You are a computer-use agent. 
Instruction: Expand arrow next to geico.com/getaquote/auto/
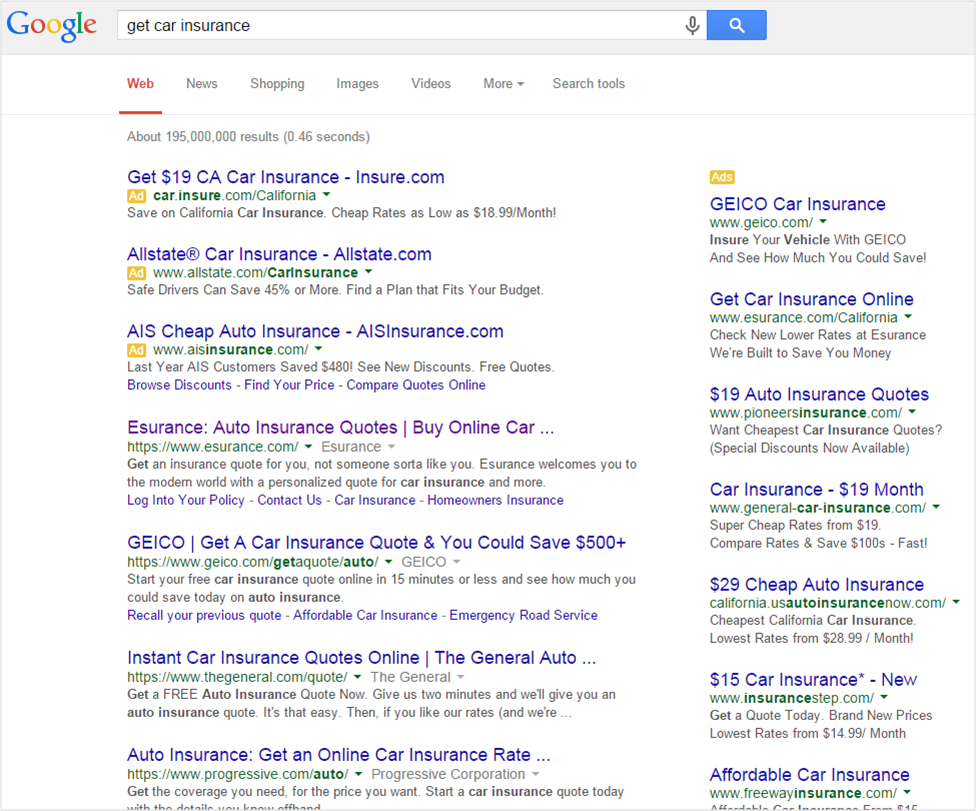[x=388, y=561]
